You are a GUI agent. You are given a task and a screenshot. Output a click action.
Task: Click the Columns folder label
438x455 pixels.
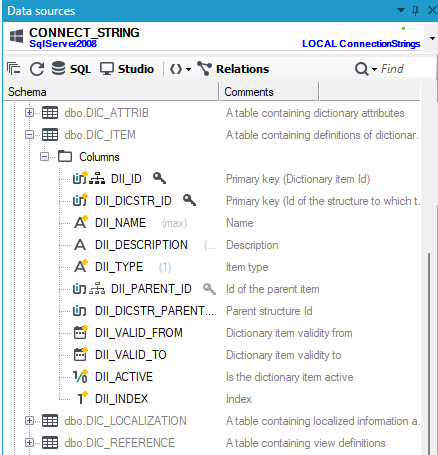click(99, 157)
